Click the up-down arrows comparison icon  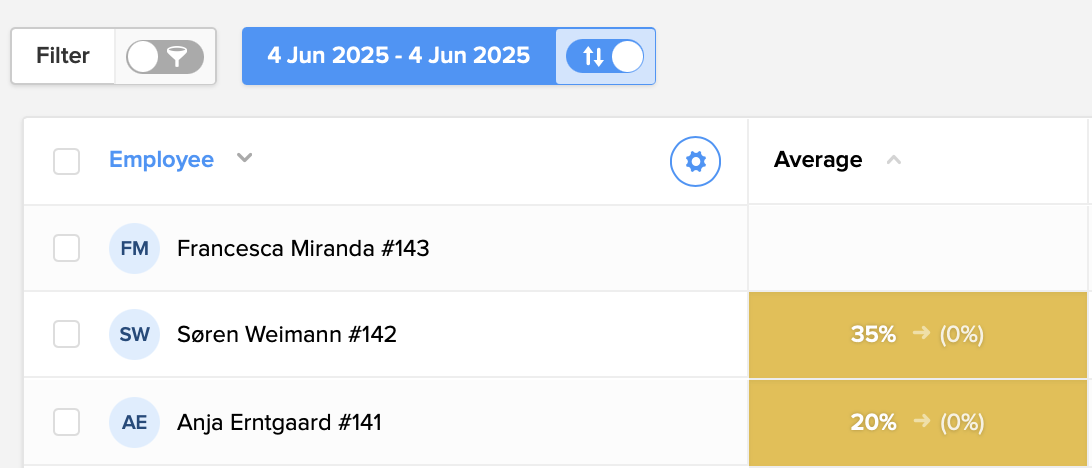(594, 57)
